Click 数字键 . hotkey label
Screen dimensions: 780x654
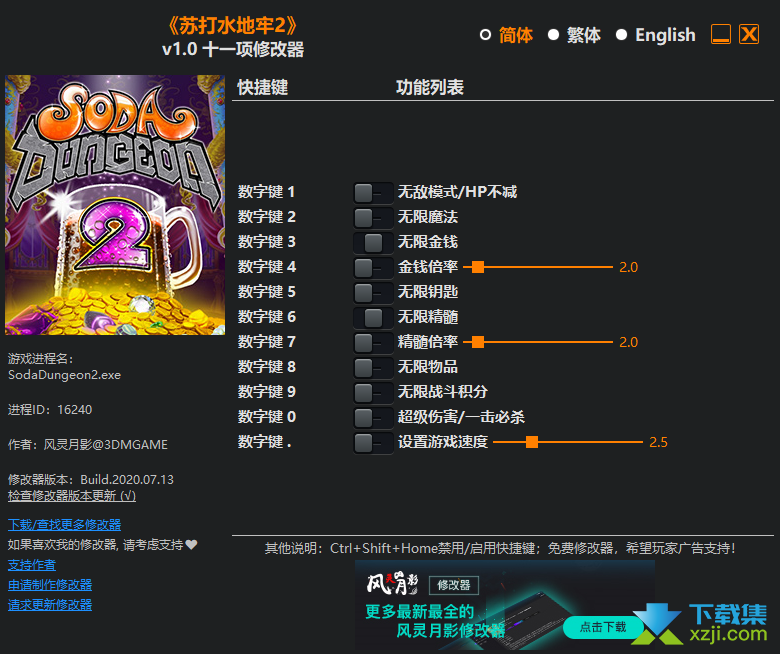264,442
